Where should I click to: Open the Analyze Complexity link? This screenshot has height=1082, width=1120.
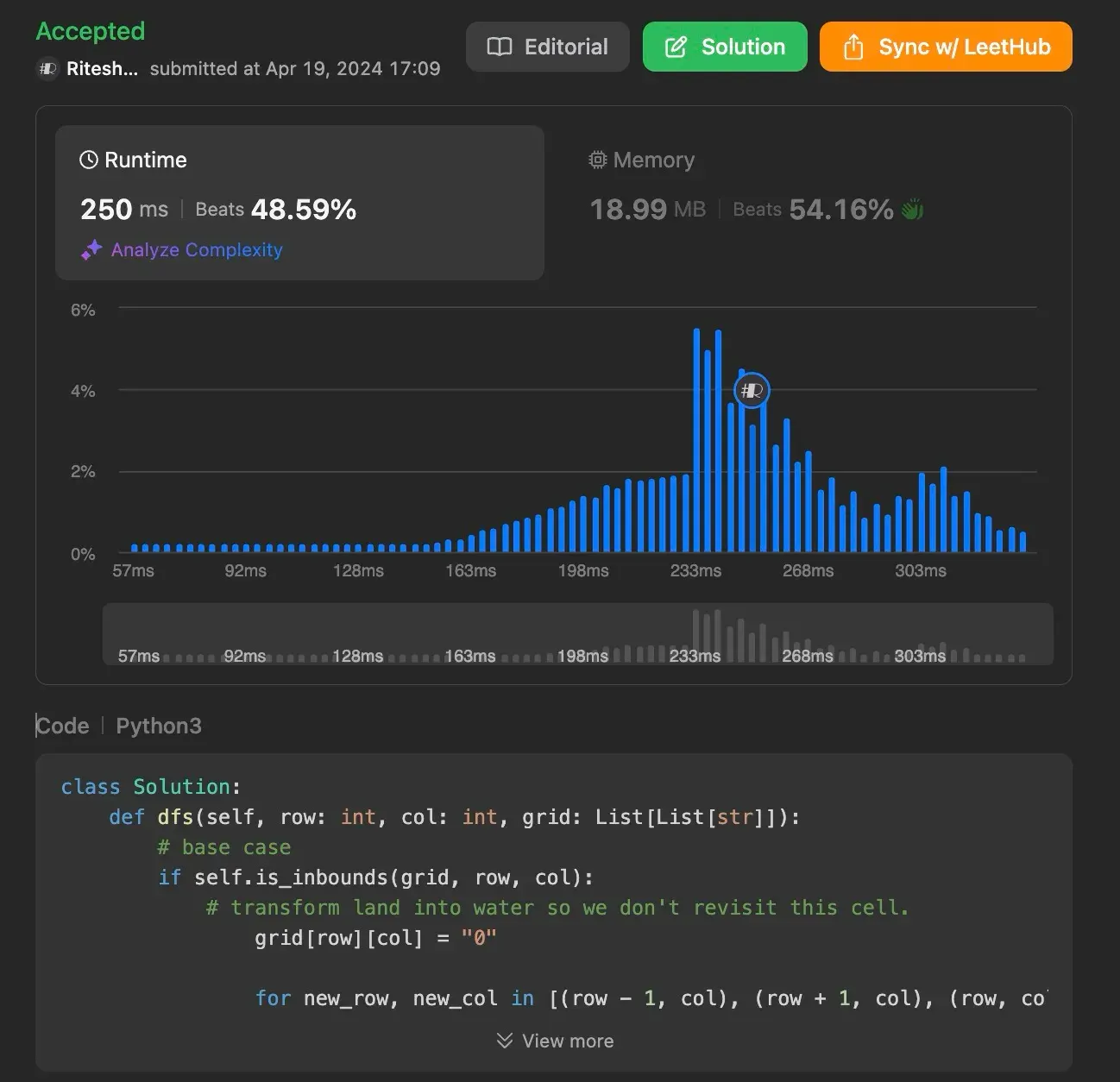[197, 250]
